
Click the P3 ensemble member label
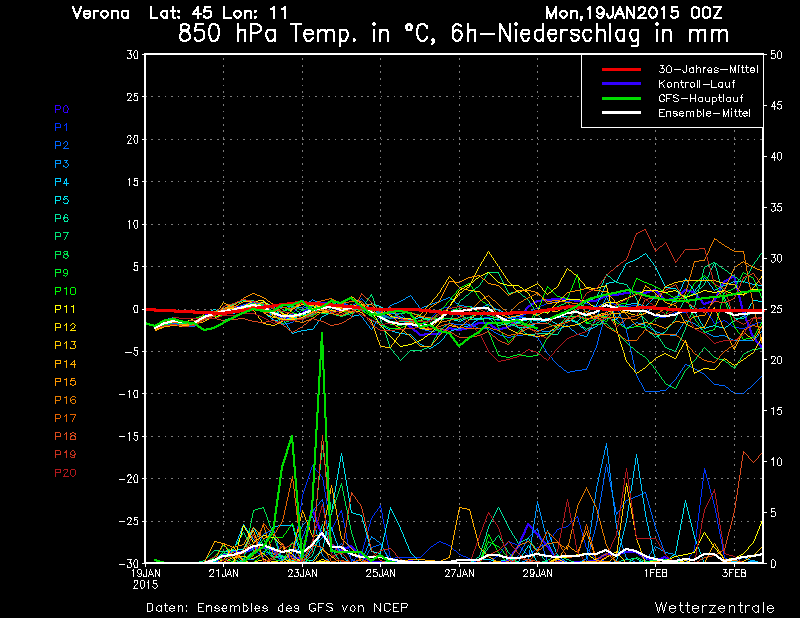point(62,164)
